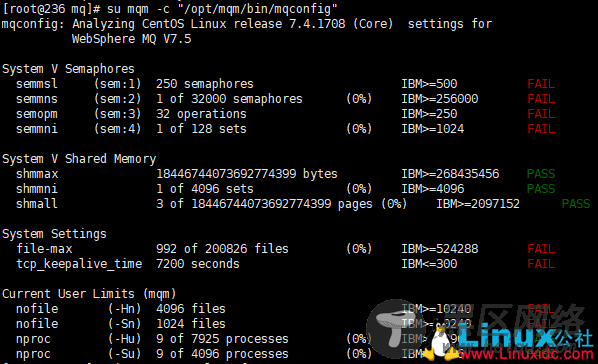Click the "IBM>=268435456" requirement

tap(450, 174)
